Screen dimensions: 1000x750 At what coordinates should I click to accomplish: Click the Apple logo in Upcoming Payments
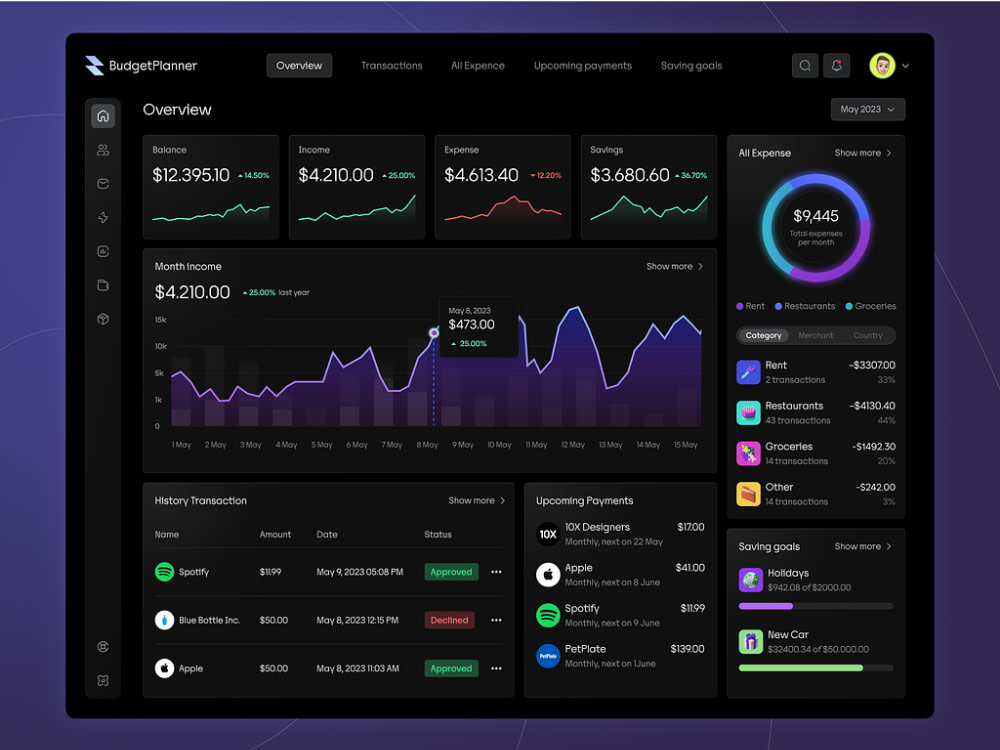(548, 575)
